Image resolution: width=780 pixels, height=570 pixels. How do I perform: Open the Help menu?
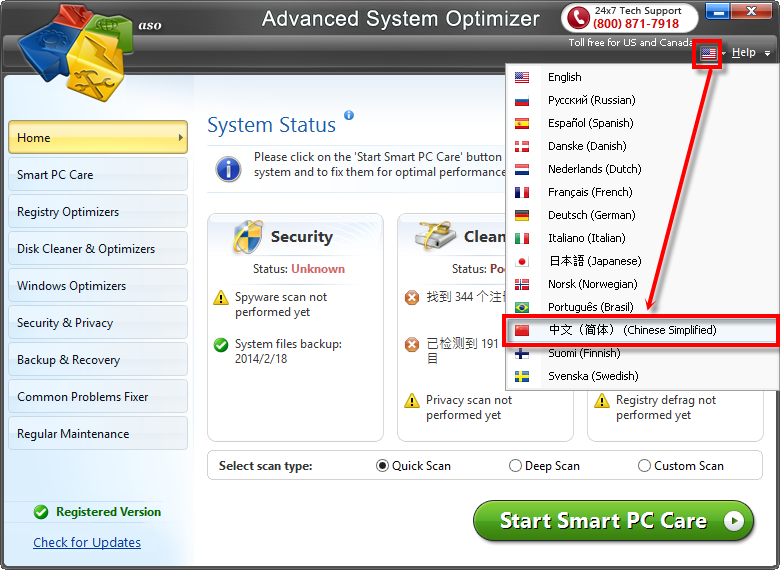click(x=744, y=52)
